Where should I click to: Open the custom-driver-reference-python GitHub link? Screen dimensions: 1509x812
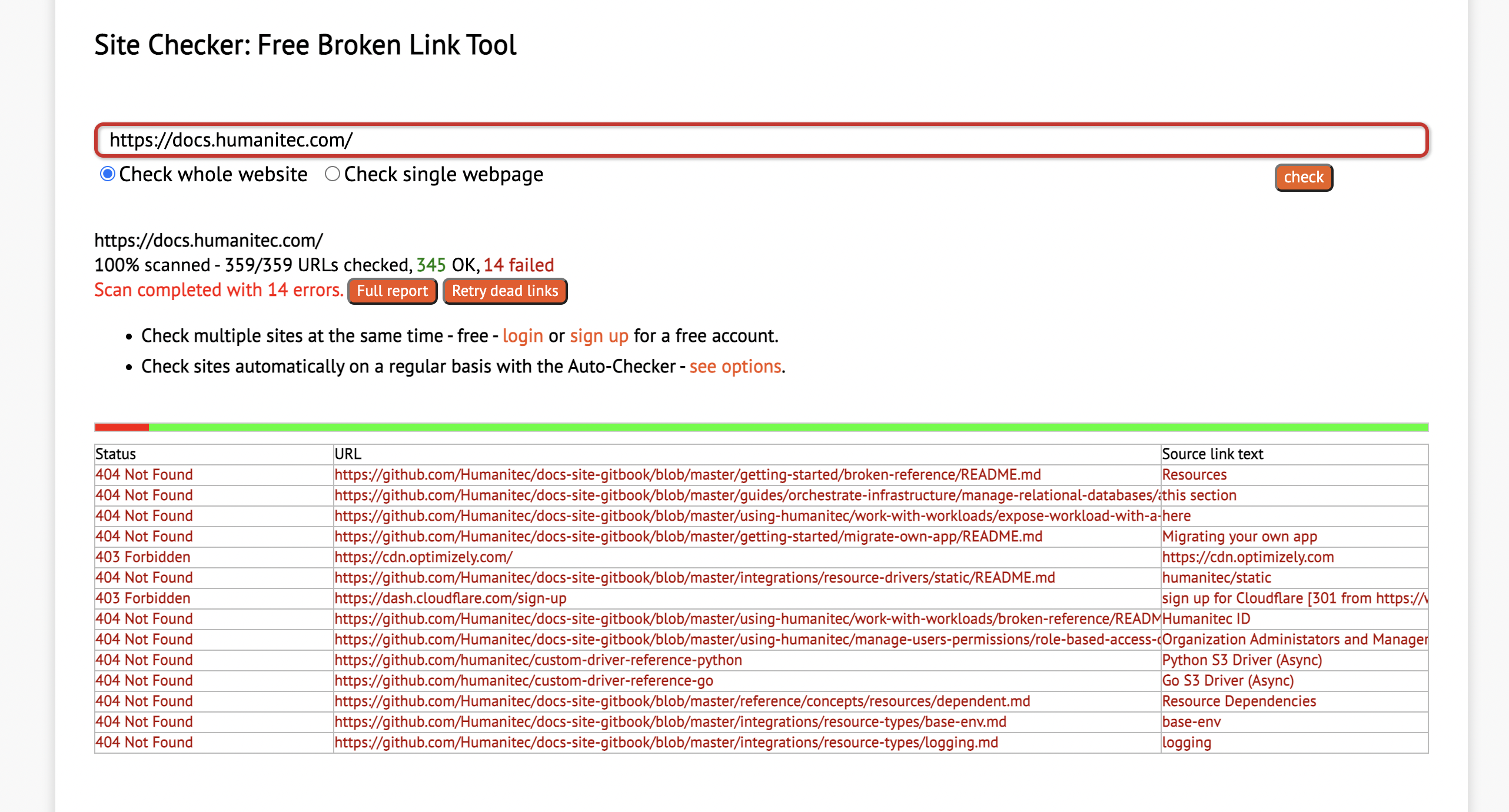(x=538, y=660)
